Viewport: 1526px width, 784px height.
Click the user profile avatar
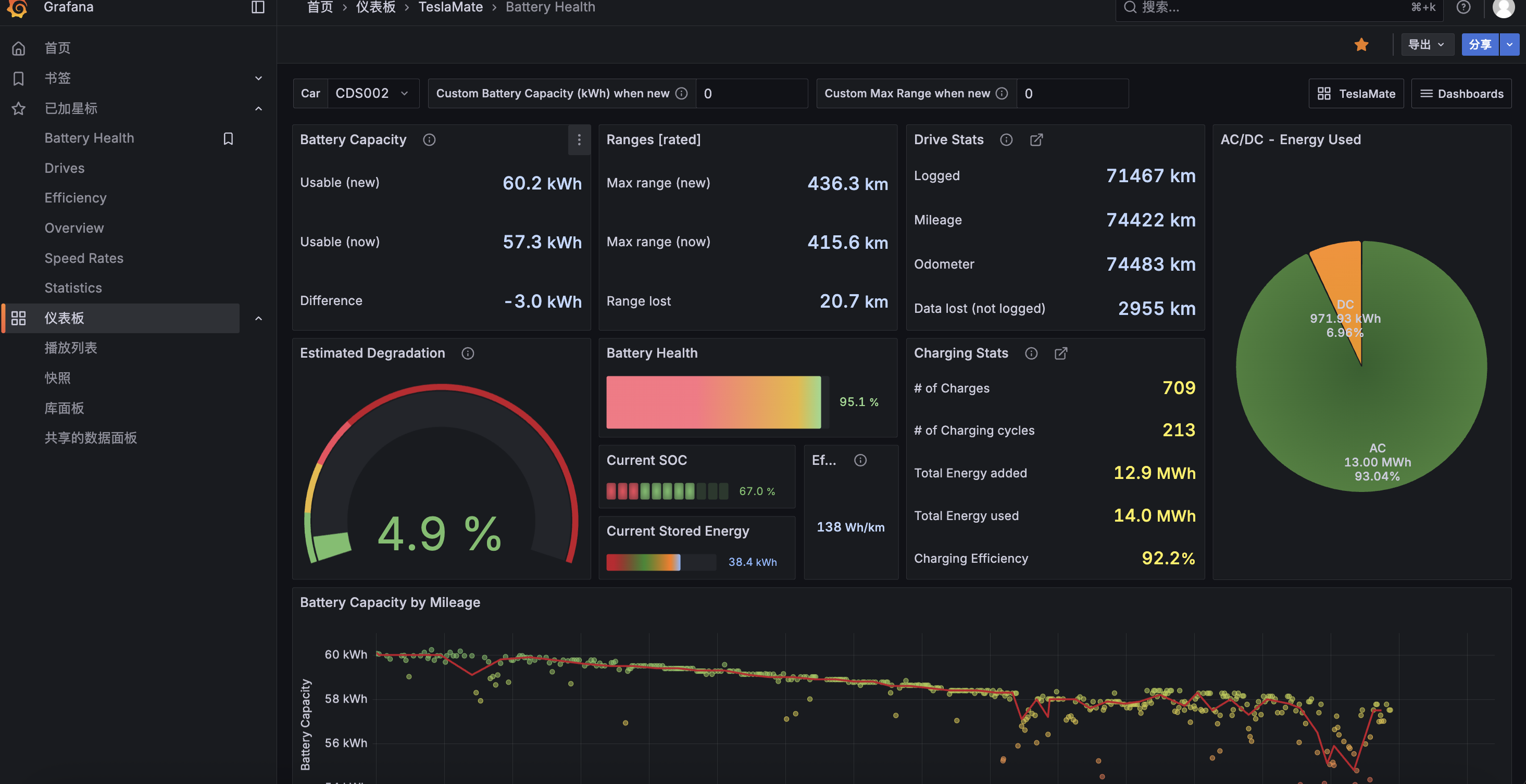[1503, 7]
